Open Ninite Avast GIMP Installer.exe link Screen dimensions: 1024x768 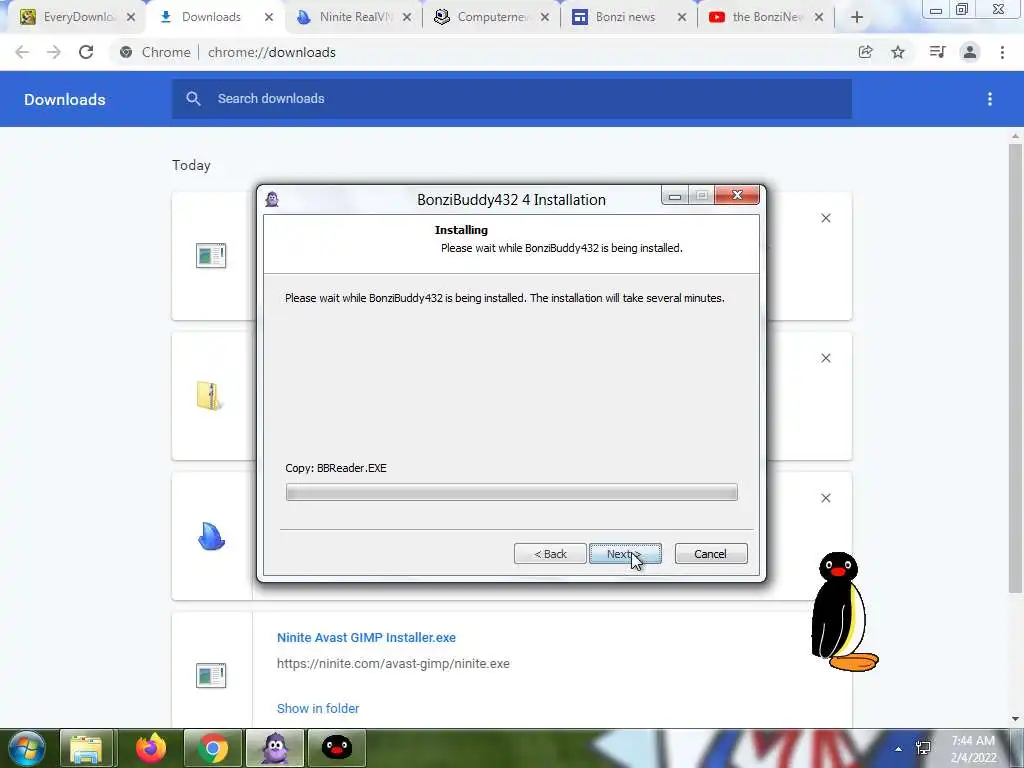pyautogui.click(x=366, y=637)
